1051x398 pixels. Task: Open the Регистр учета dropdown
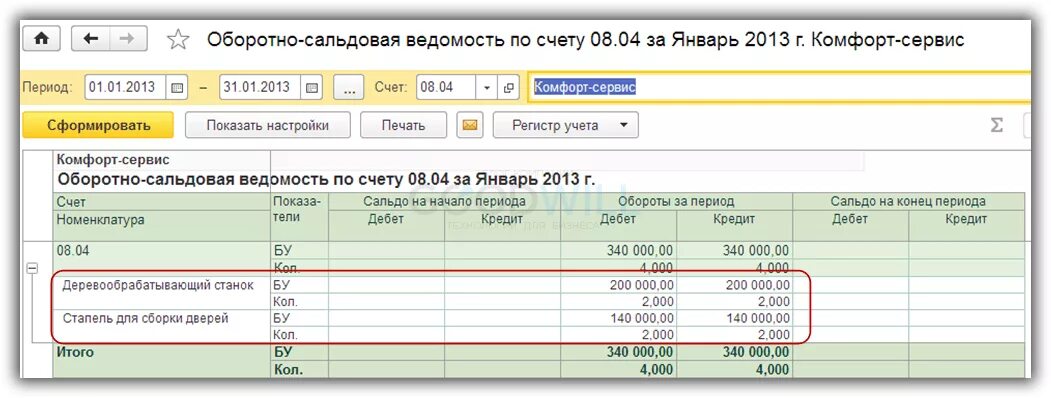[565, 125]
